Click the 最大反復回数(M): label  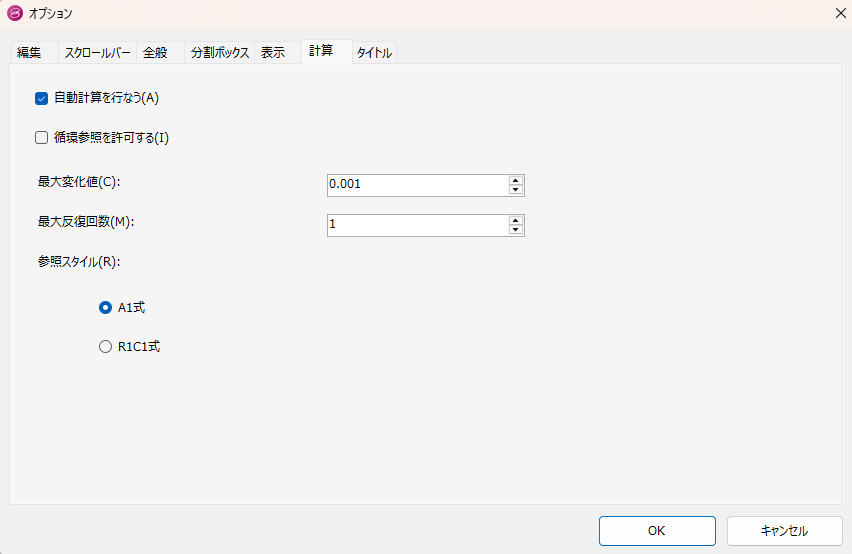pyautogui.click(x=86, y=222)
